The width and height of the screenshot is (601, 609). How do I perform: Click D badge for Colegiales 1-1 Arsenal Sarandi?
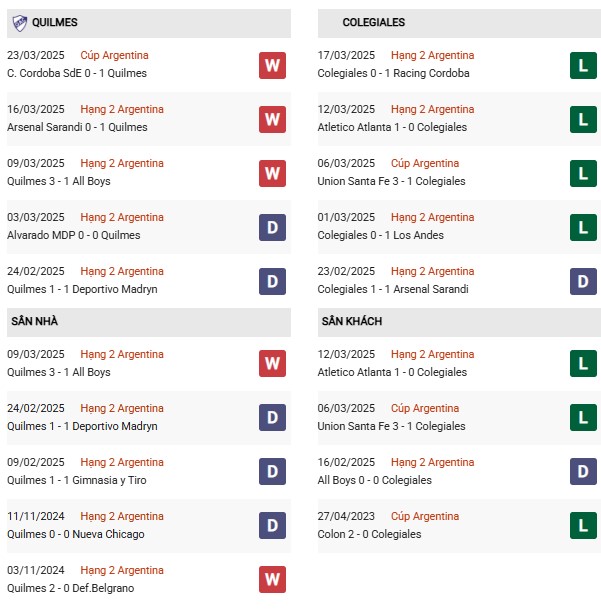tap(583, 281)
